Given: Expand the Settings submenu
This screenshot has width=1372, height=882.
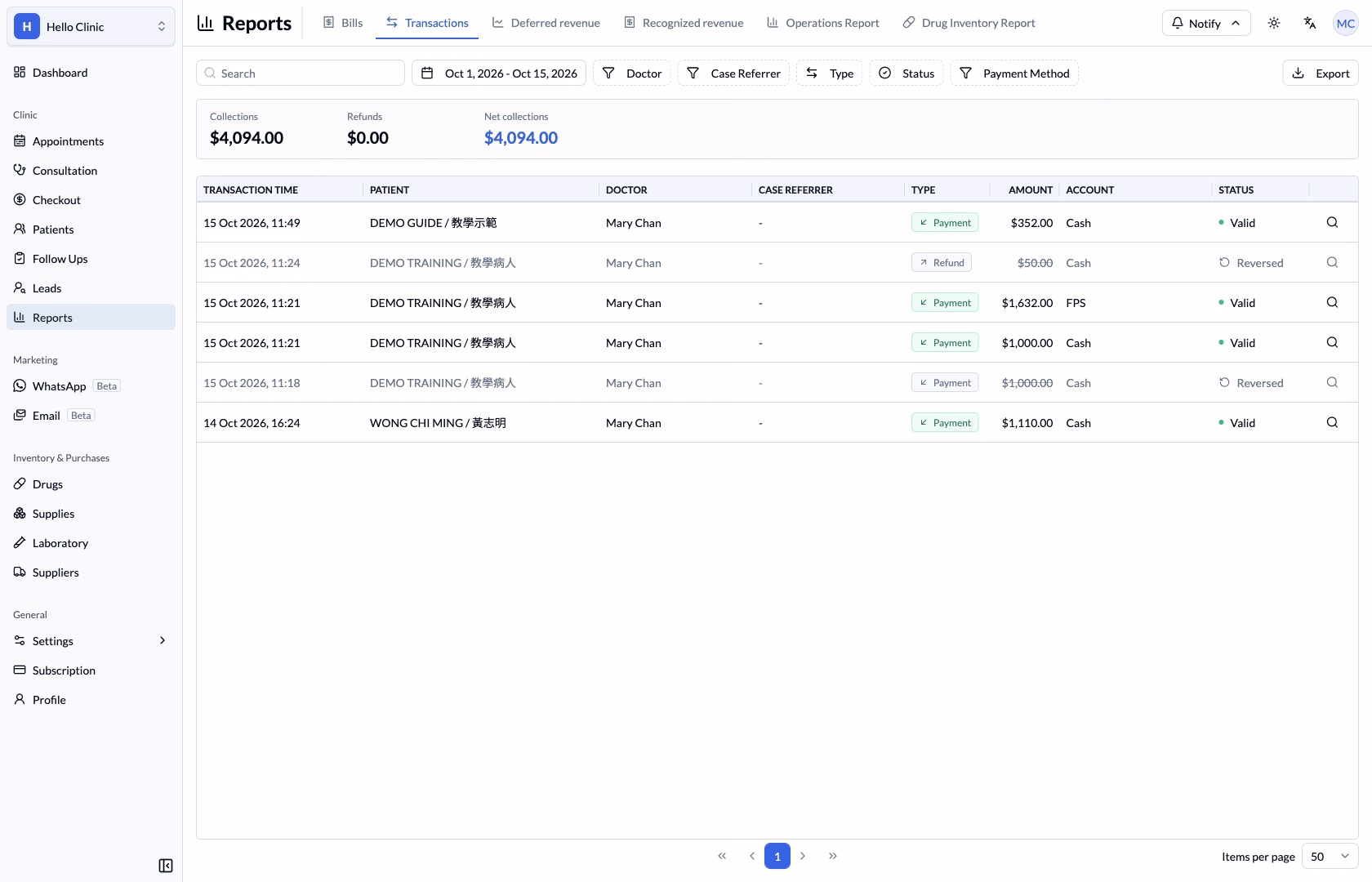Looking at the screenshot, I should (x=91, y=640).
